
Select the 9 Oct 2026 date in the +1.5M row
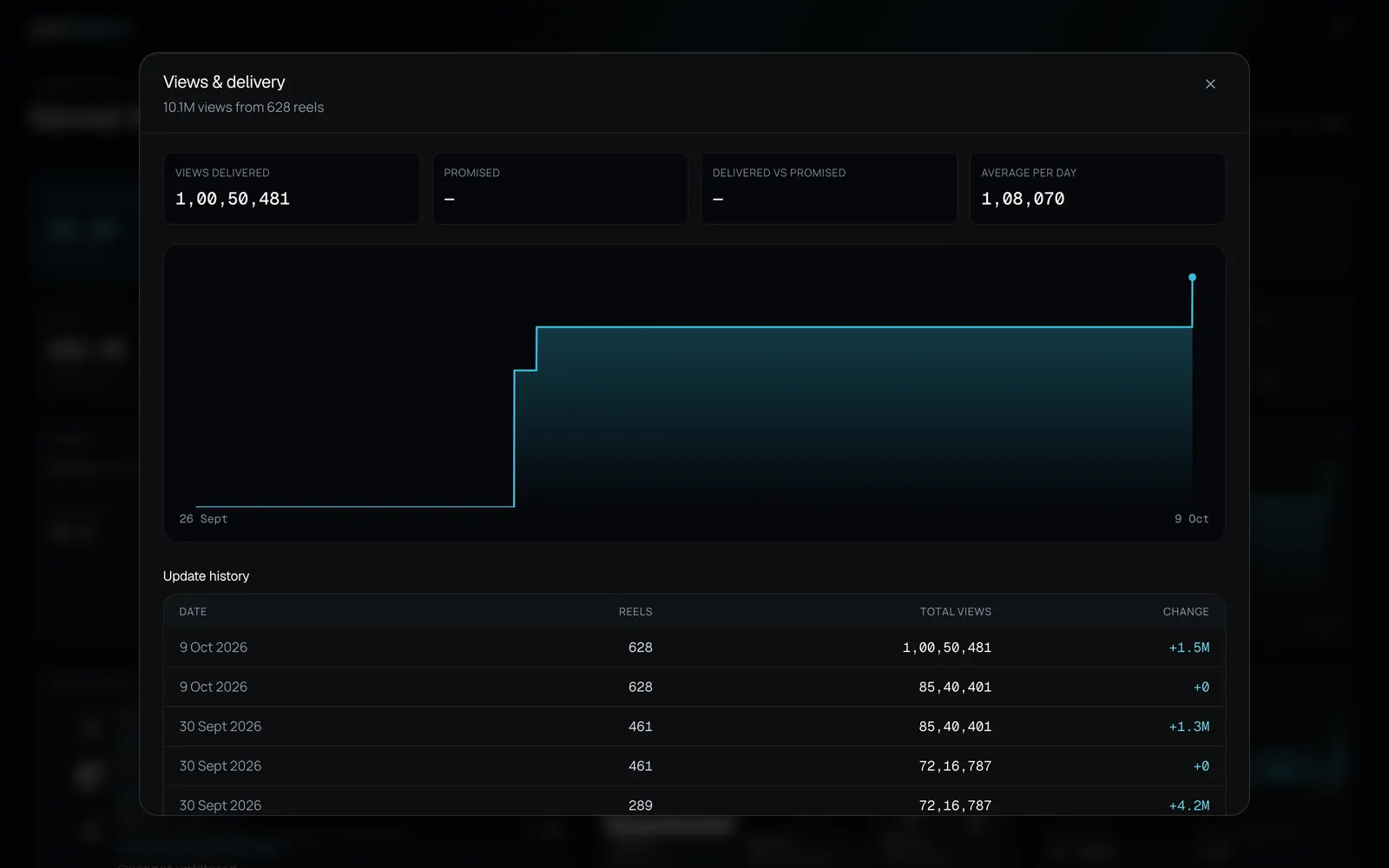pyautogui.click(x=214, y=648)
